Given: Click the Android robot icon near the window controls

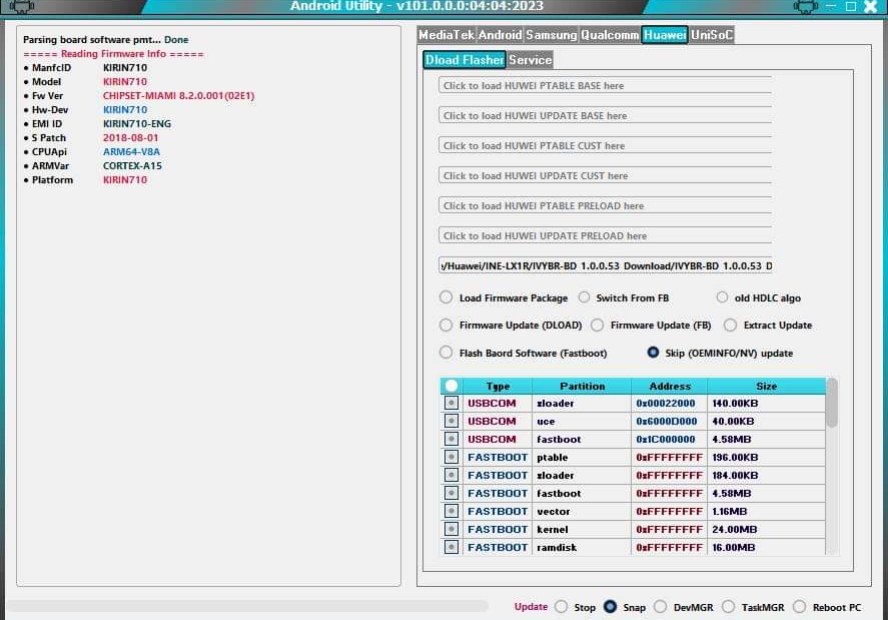Looking at the screenshot, I should point(806,7).
